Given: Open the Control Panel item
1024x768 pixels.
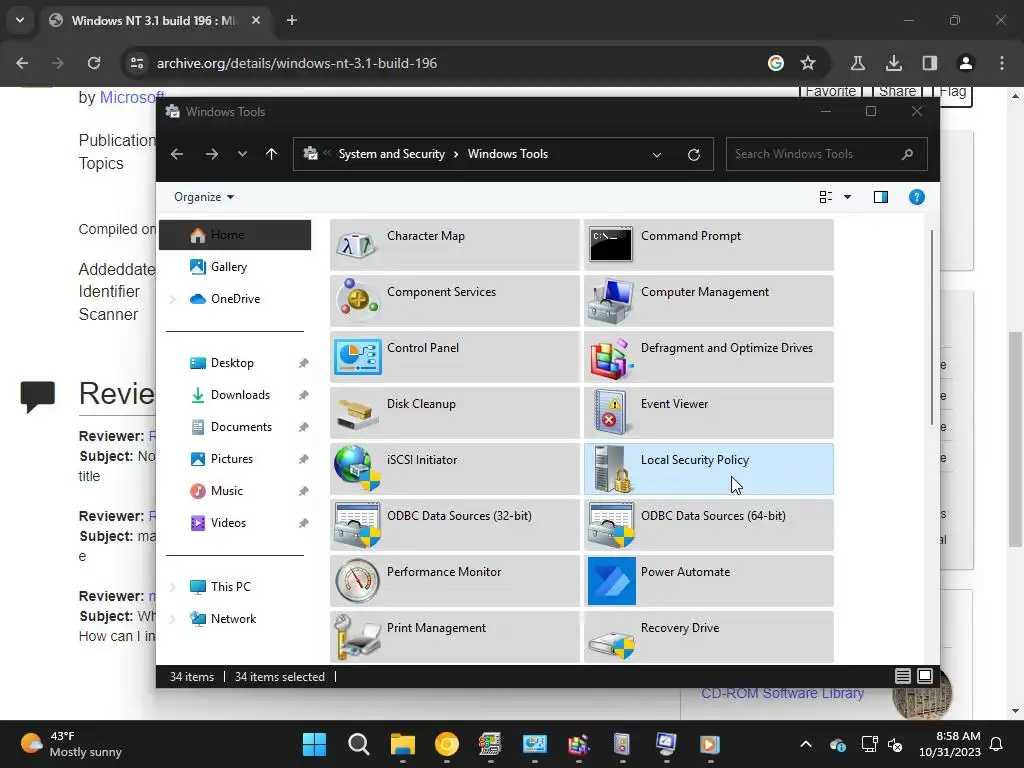Looking at the screenshot, I should 455,357.
